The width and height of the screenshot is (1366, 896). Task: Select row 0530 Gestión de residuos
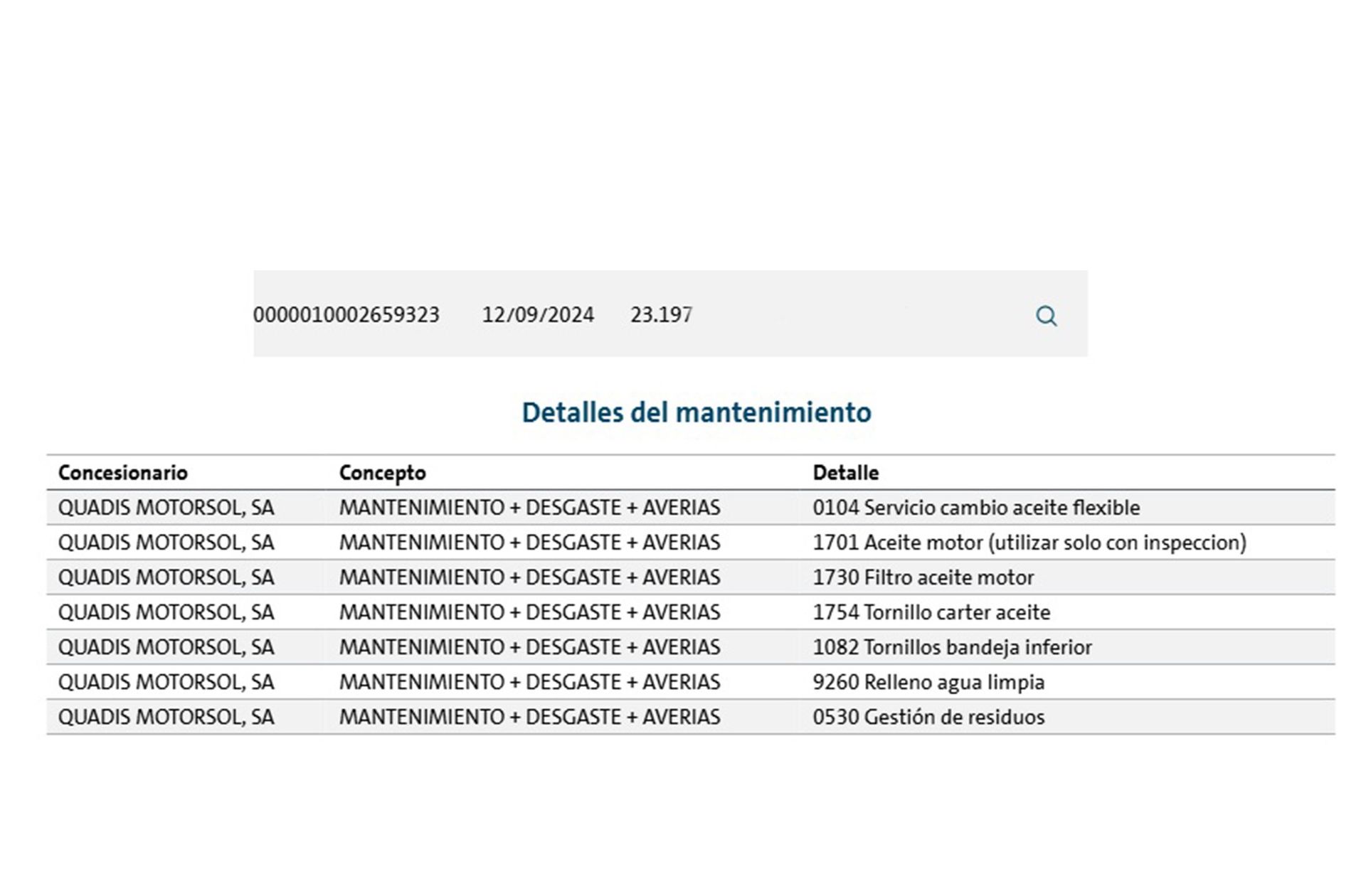pos(691,717)
